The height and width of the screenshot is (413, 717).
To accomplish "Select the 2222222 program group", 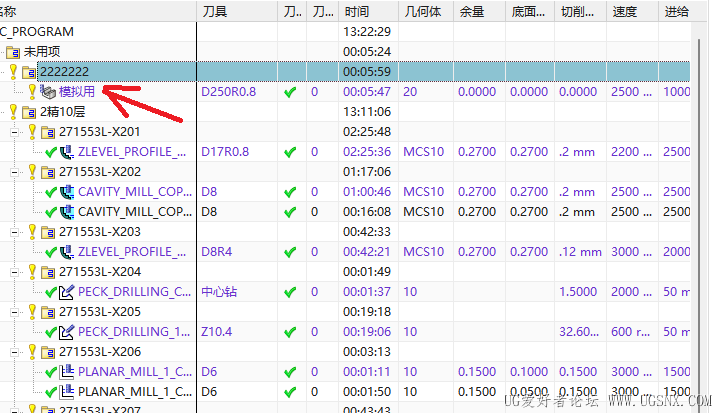I will (345, 71).
